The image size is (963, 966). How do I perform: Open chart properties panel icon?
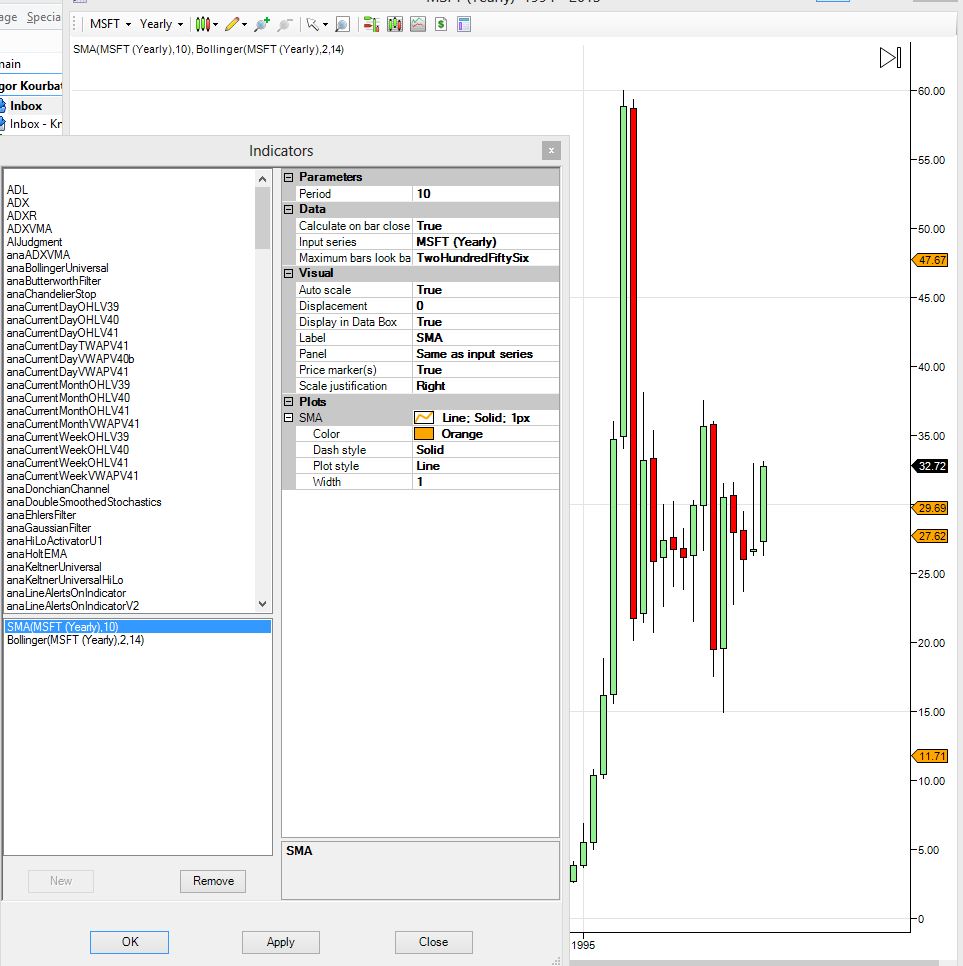point(464,24)
